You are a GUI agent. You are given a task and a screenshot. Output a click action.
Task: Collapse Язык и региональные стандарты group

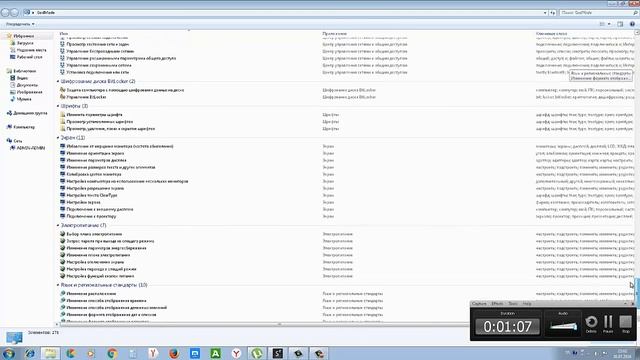(x=58, y=285)
